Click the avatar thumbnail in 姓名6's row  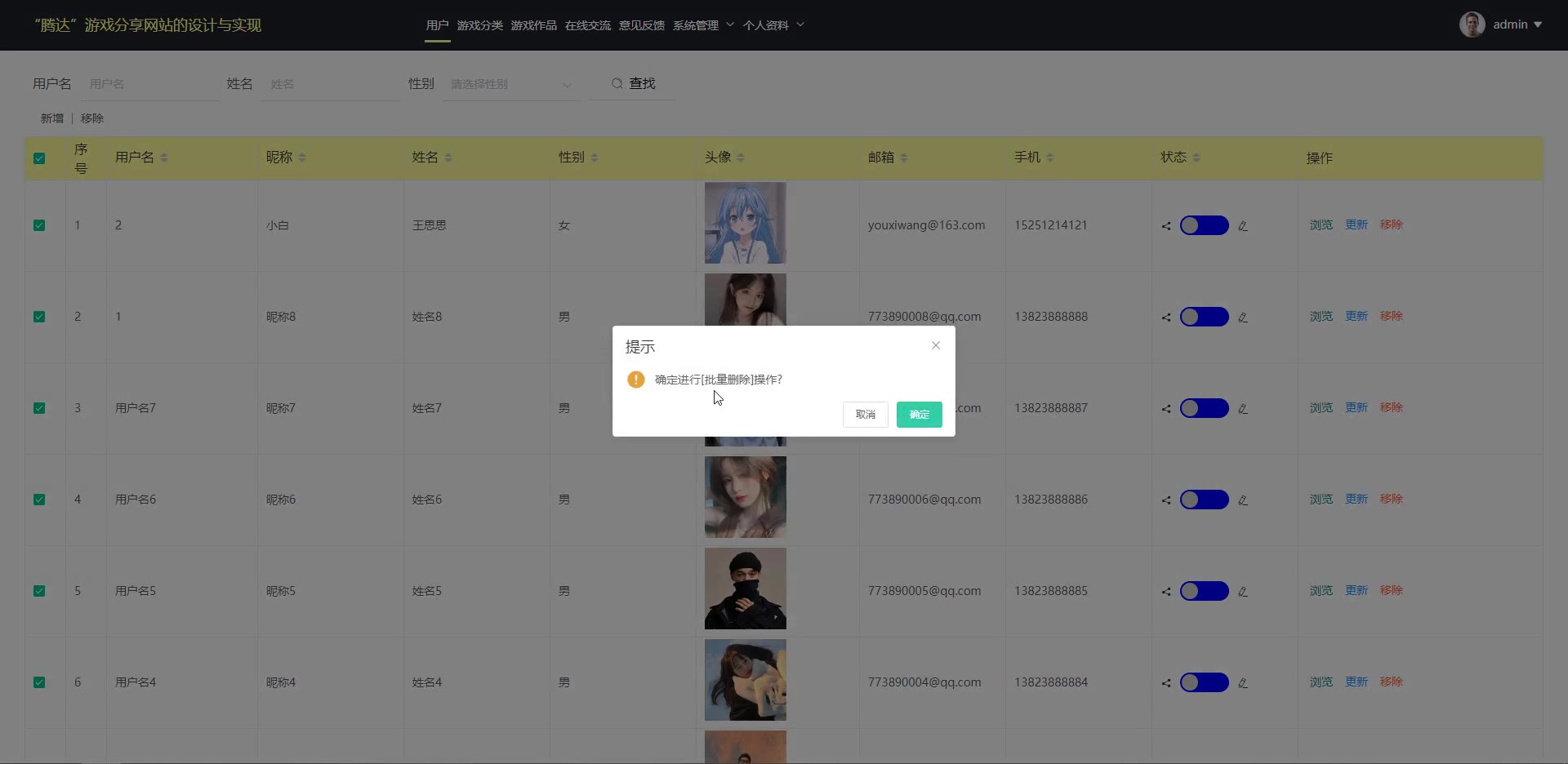[746, 497]
